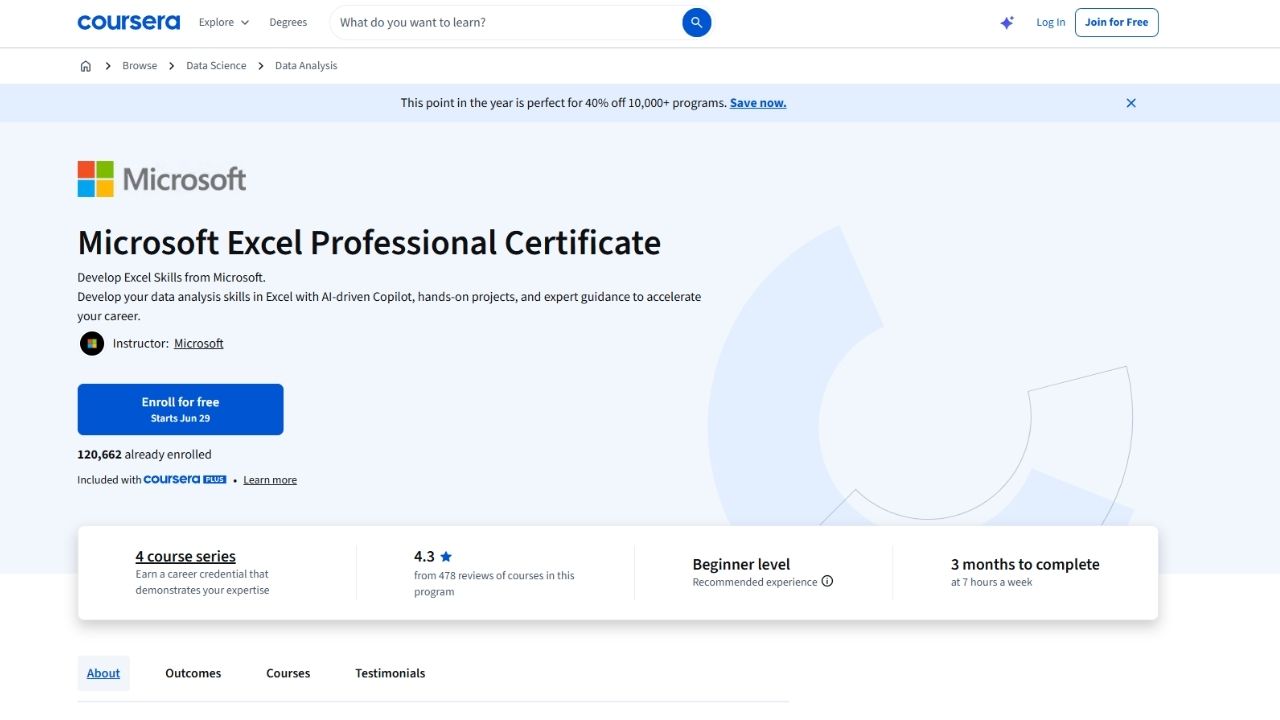1280x720 pixels.
Task: Open Recommended experience info icon
Action: click(x=827, y=581)
